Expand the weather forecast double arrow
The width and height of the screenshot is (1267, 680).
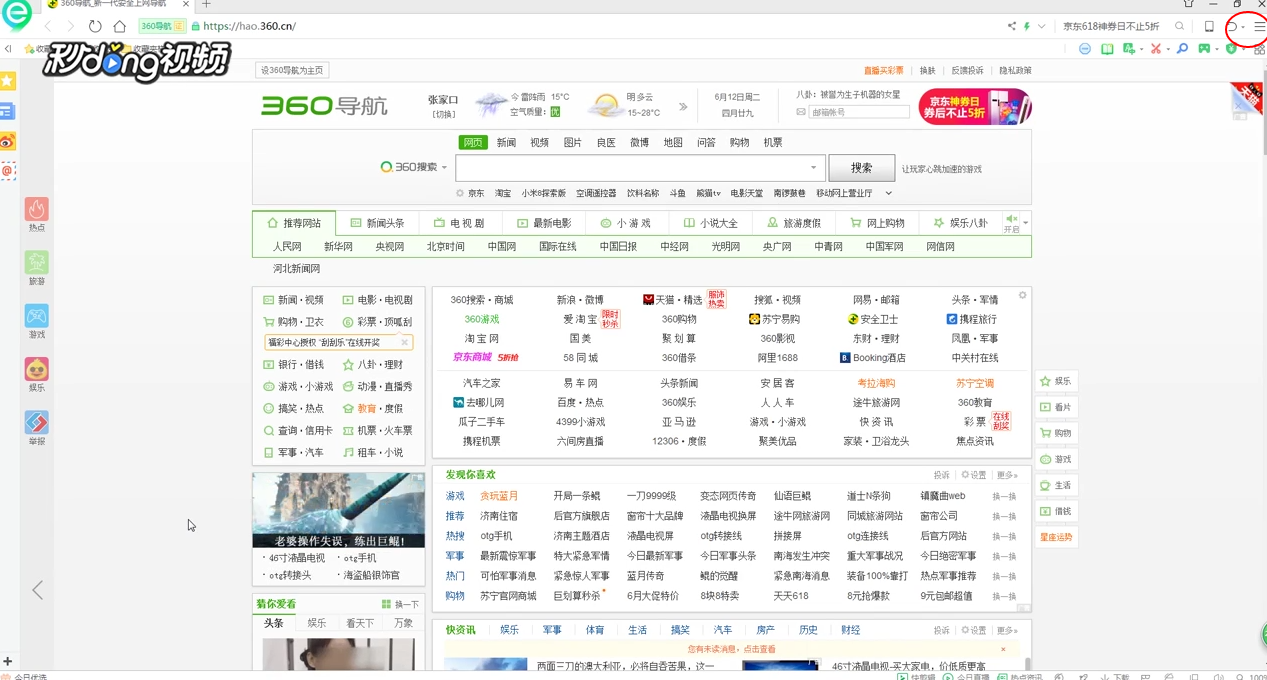(x=683, y=106)
